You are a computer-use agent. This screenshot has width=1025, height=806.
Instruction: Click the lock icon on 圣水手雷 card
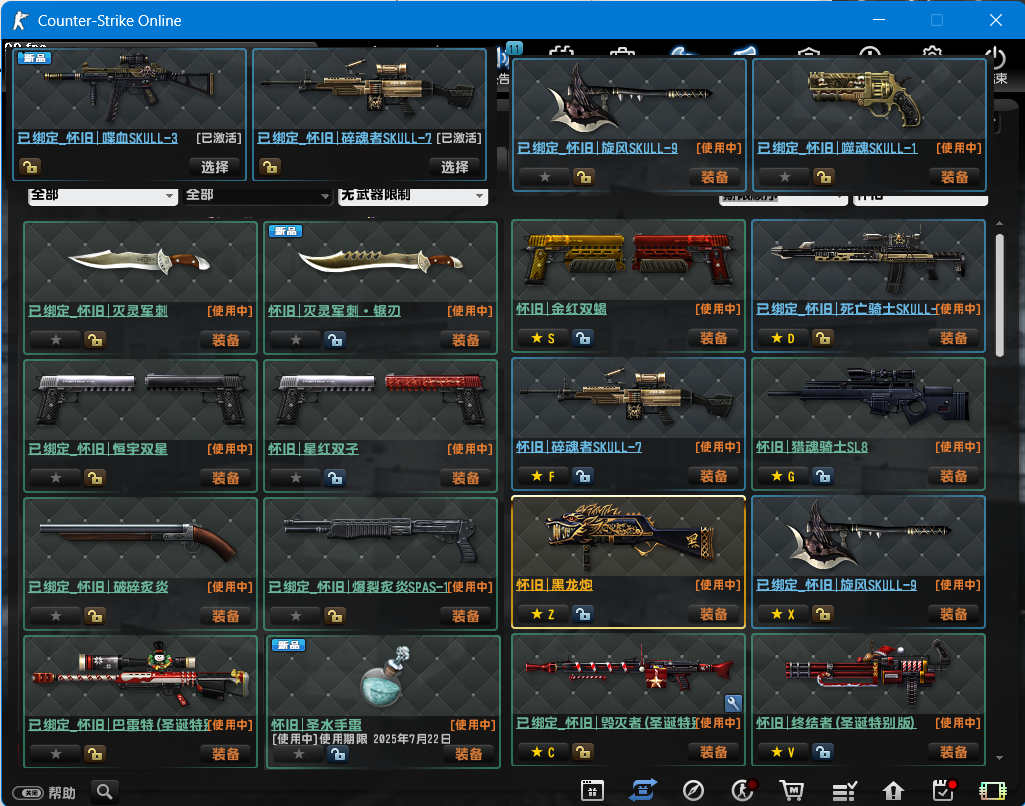pos(337,754)
